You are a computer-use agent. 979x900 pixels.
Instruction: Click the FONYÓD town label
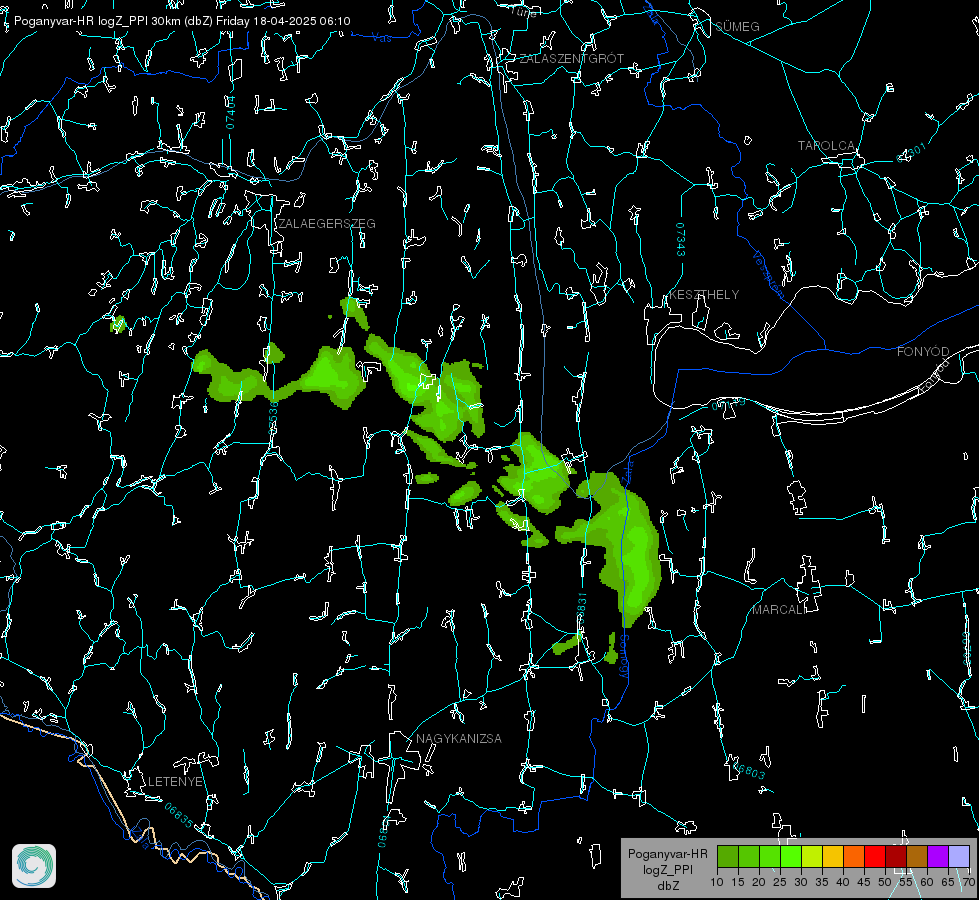click(x=923, y=352)
